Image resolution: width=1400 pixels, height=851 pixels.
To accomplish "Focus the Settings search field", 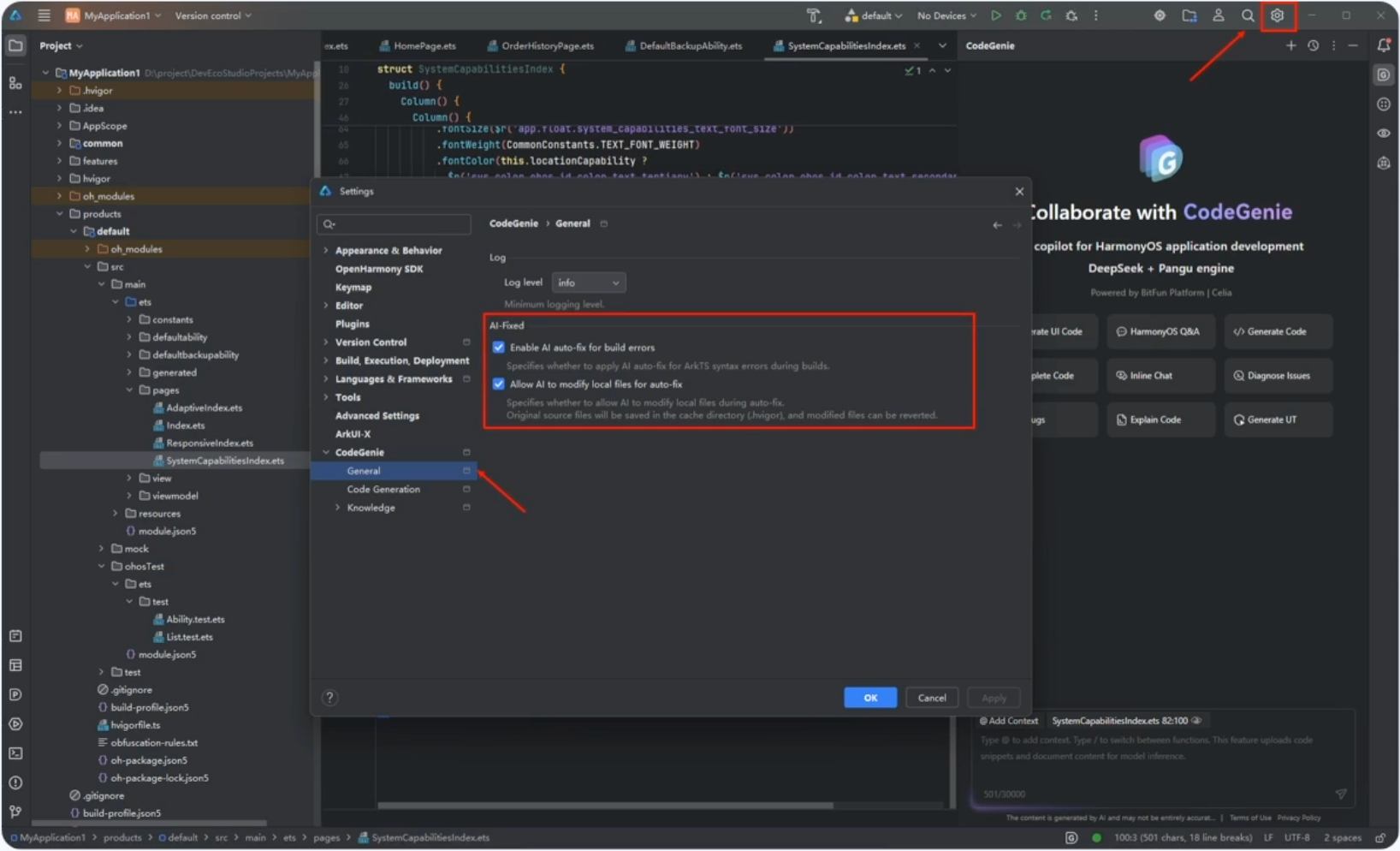I will click(x=394, y=224).
